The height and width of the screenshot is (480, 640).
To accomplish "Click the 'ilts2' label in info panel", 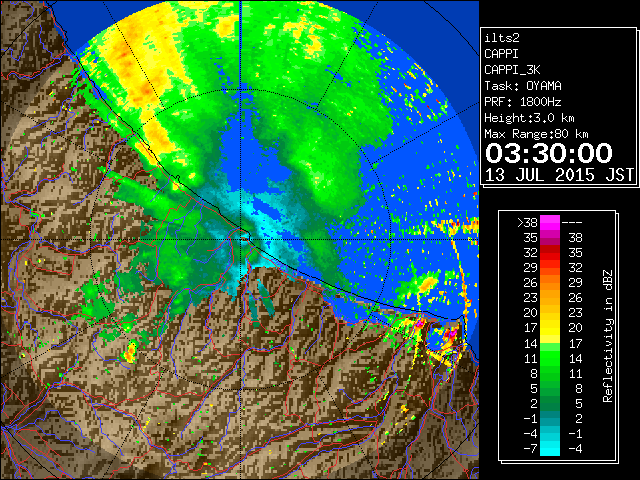I will [502, 38].
